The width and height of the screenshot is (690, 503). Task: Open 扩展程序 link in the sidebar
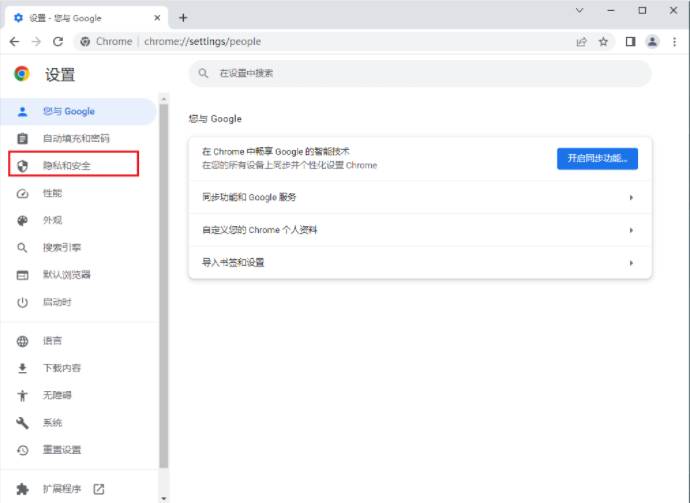(78, 489)
